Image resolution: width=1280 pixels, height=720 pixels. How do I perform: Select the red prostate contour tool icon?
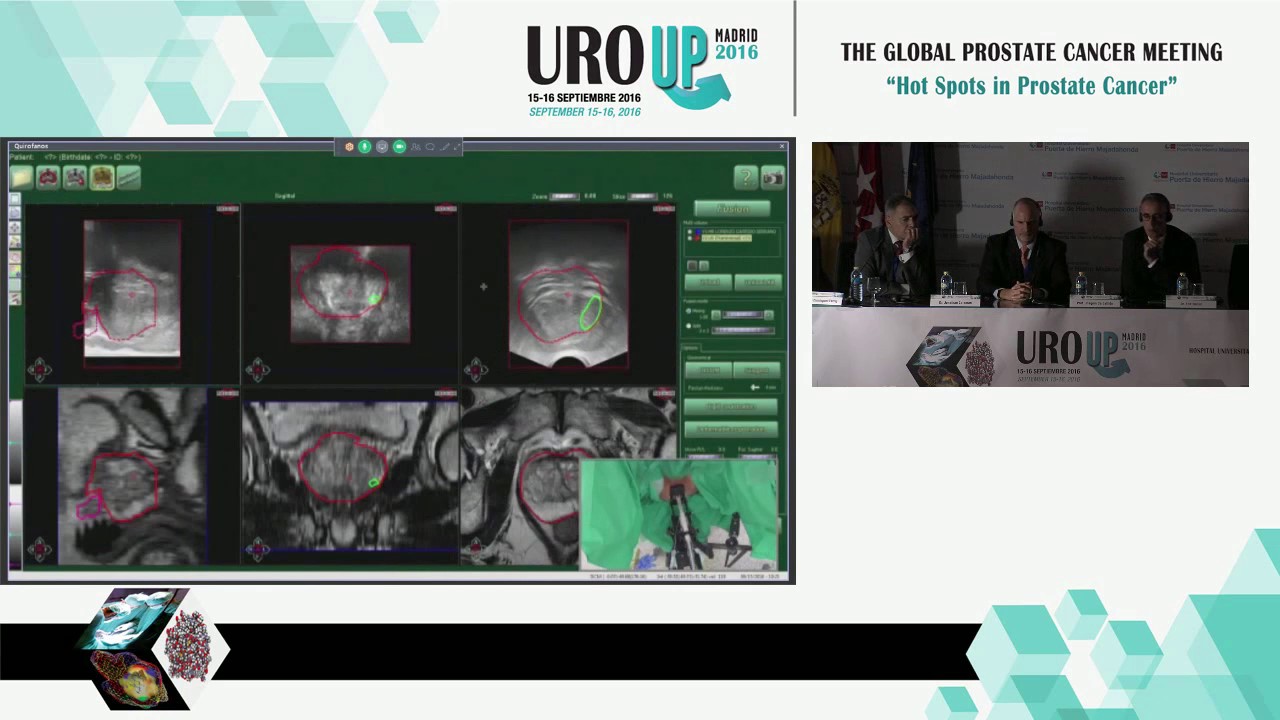click(x=48, y=177)
